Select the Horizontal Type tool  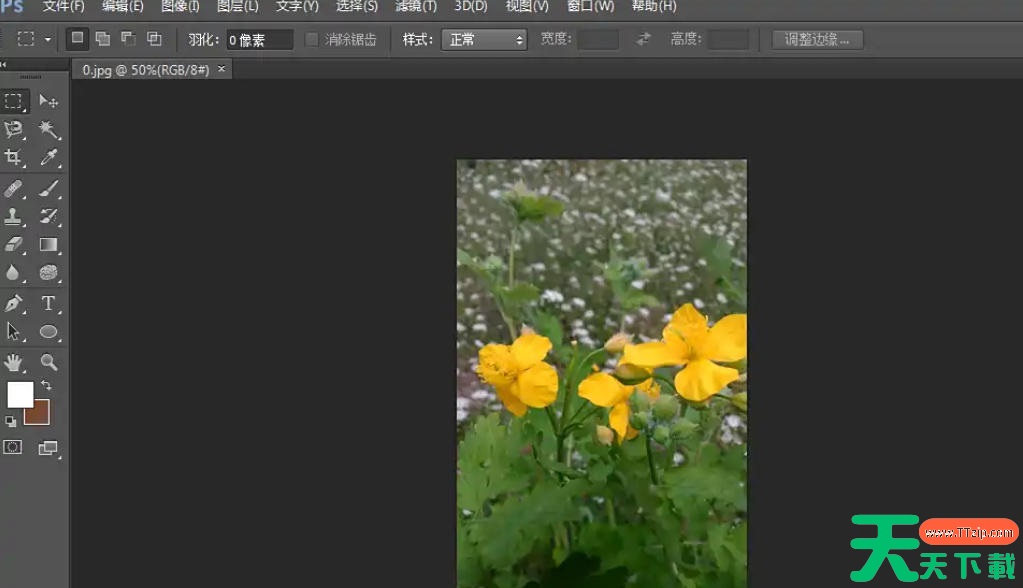48,303
